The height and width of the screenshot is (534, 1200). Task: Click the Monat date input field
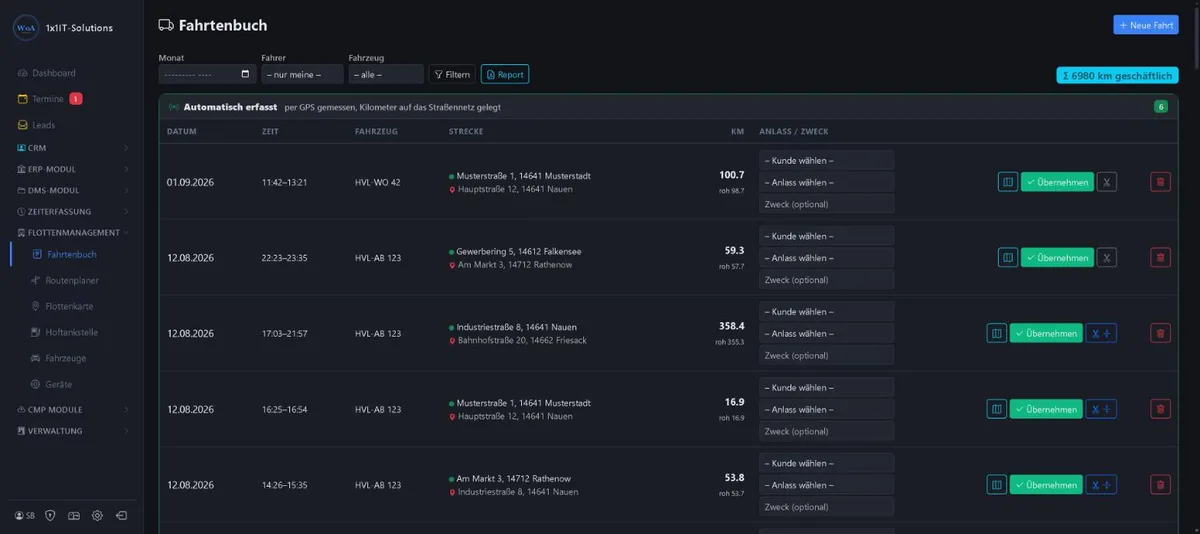[207, 74]
